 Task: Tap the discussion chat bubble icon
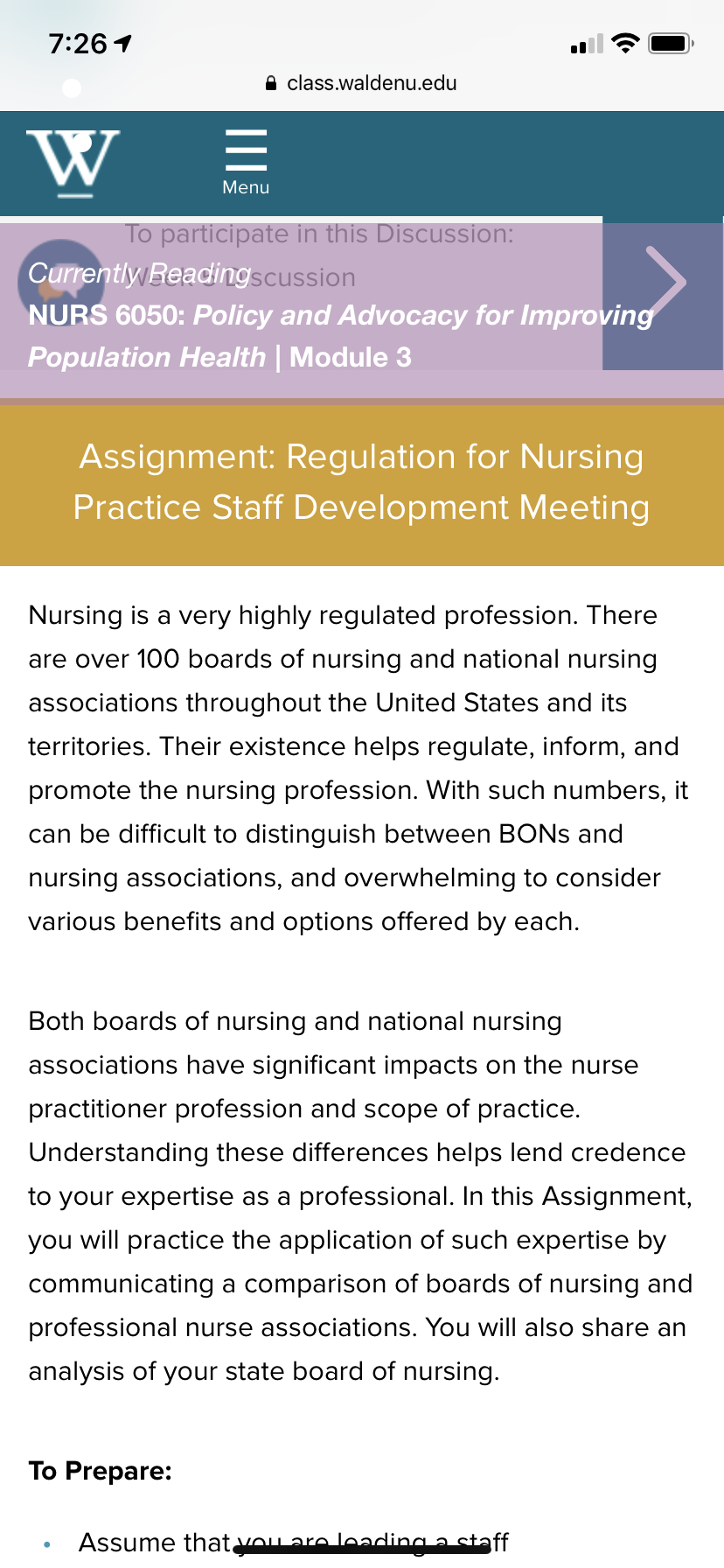[59, 282]
